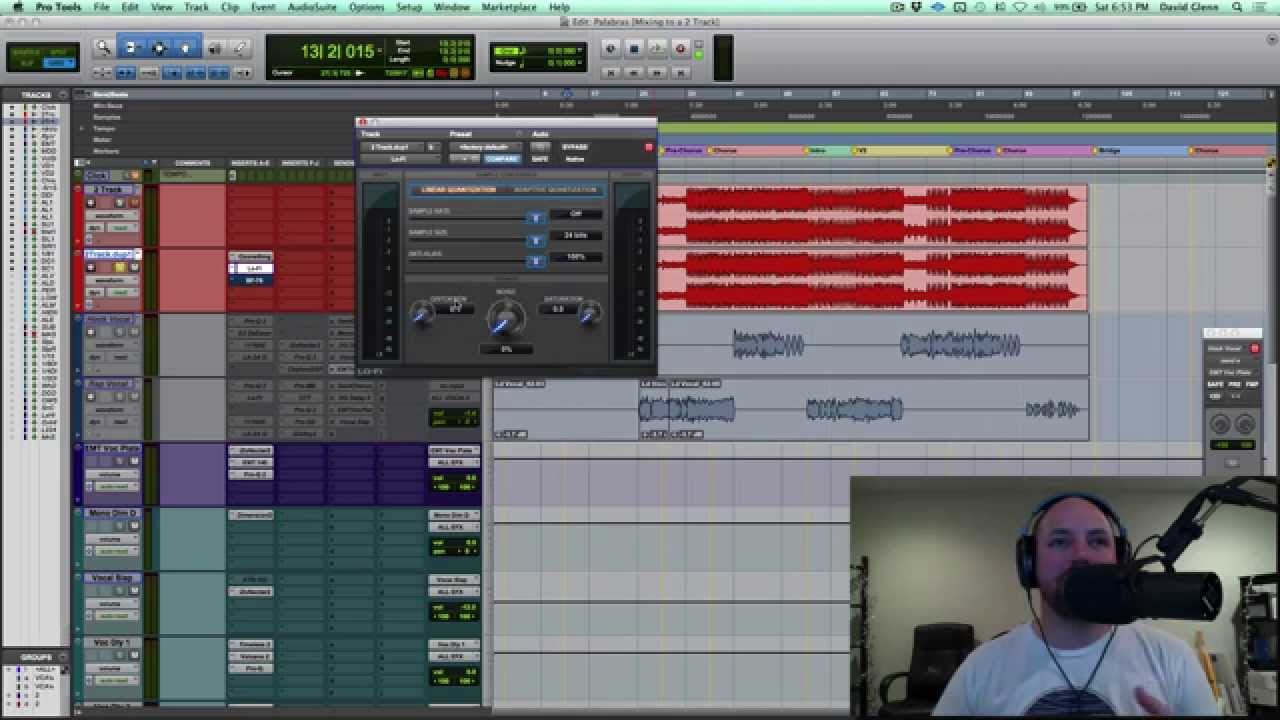Click the transport Fast Forward button
1280x720 pixels.
coord(656,72)
